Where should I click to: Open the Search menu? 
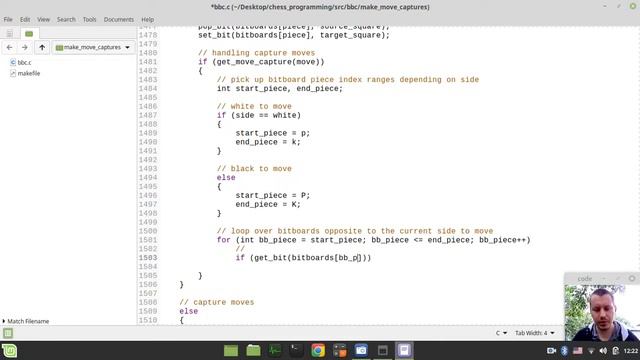coord(66,19)
